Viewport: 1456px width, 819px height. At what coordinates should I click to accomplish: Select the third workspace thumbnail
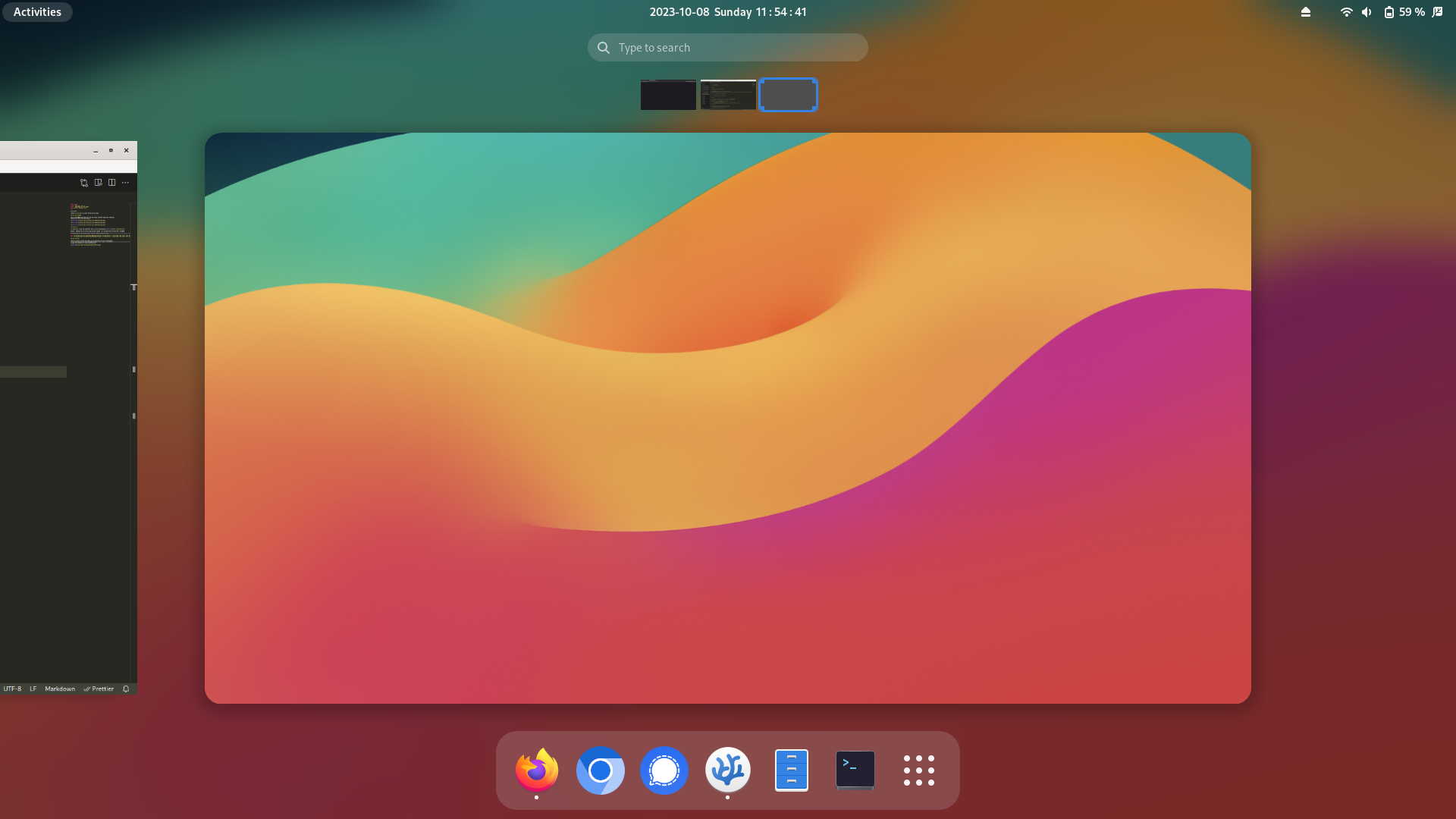tap(788, 94)
